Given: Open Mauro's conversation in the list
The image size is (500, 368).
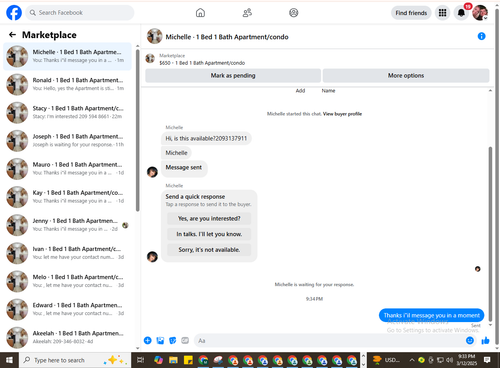Looking at the screenshot, I should 67,169.
